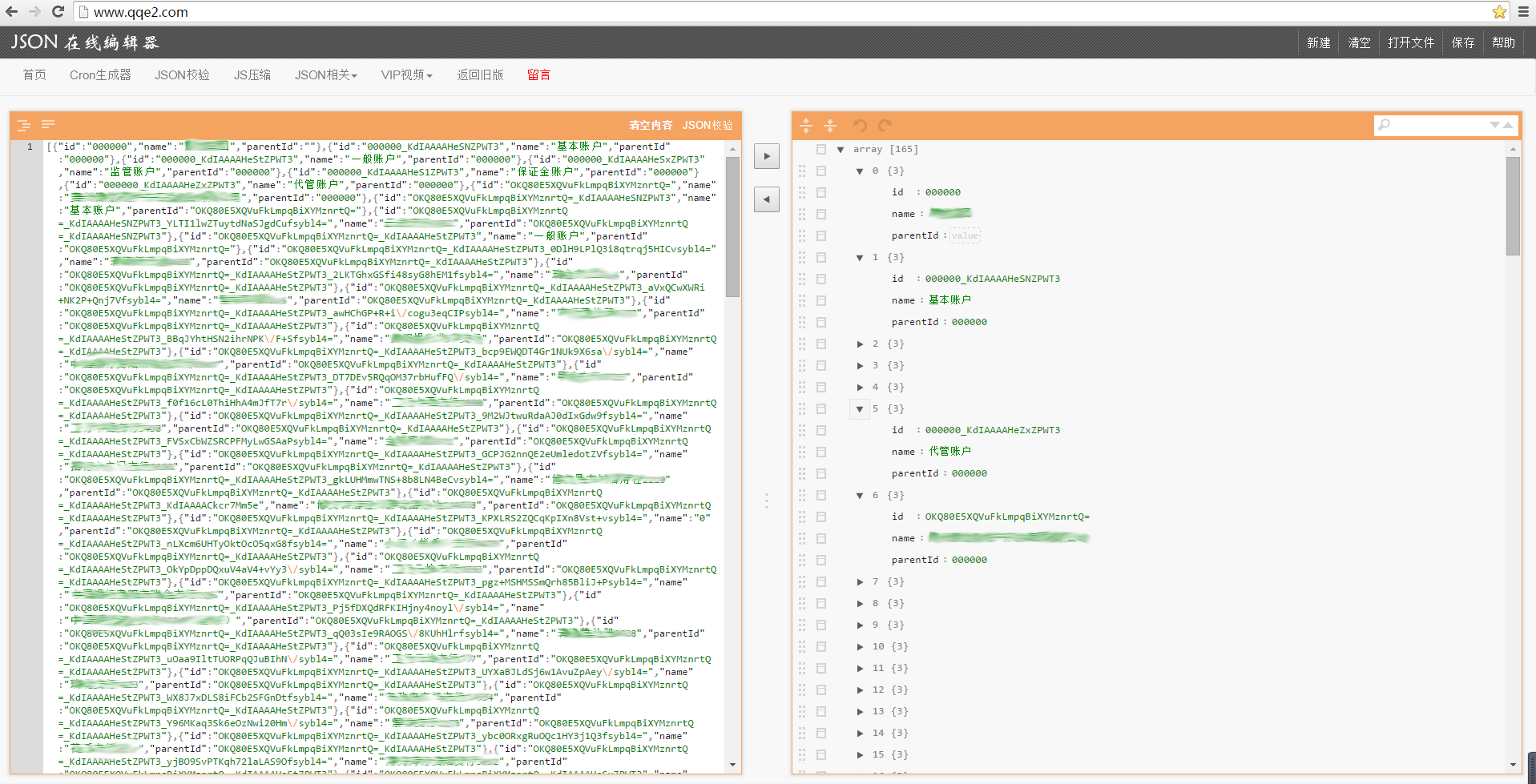Click browser back arrow
Image resolution: width=1536 pixels, height=784 pixels.
(x=12, y=12)
